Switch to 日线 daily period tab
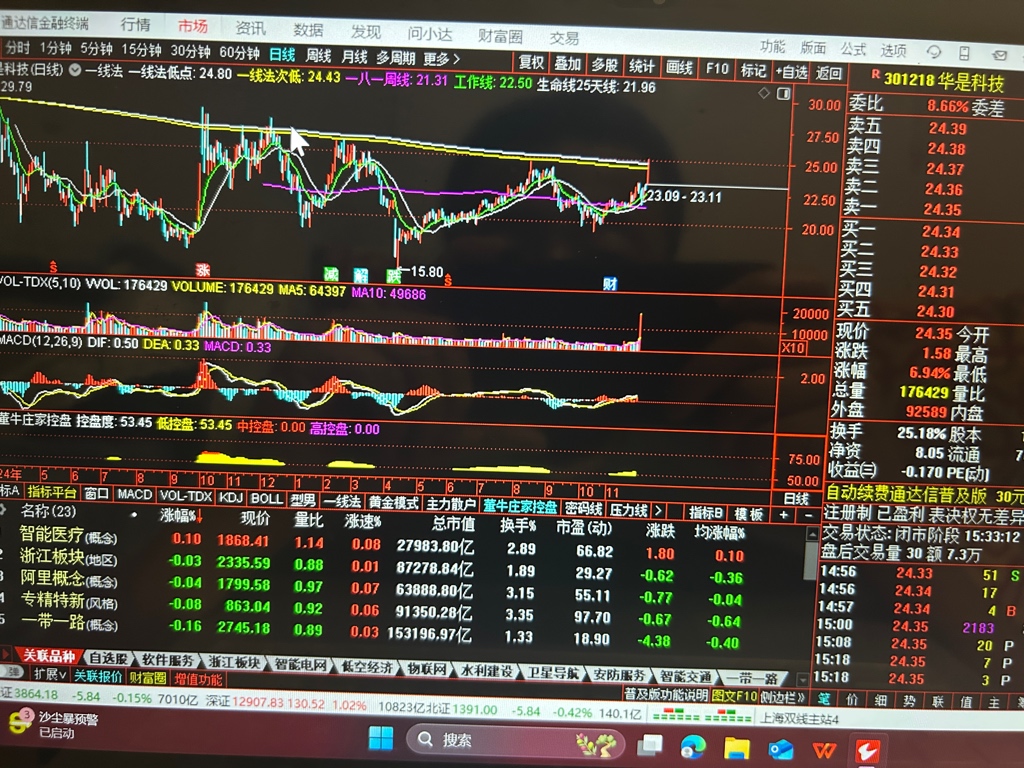 (282, 55)
